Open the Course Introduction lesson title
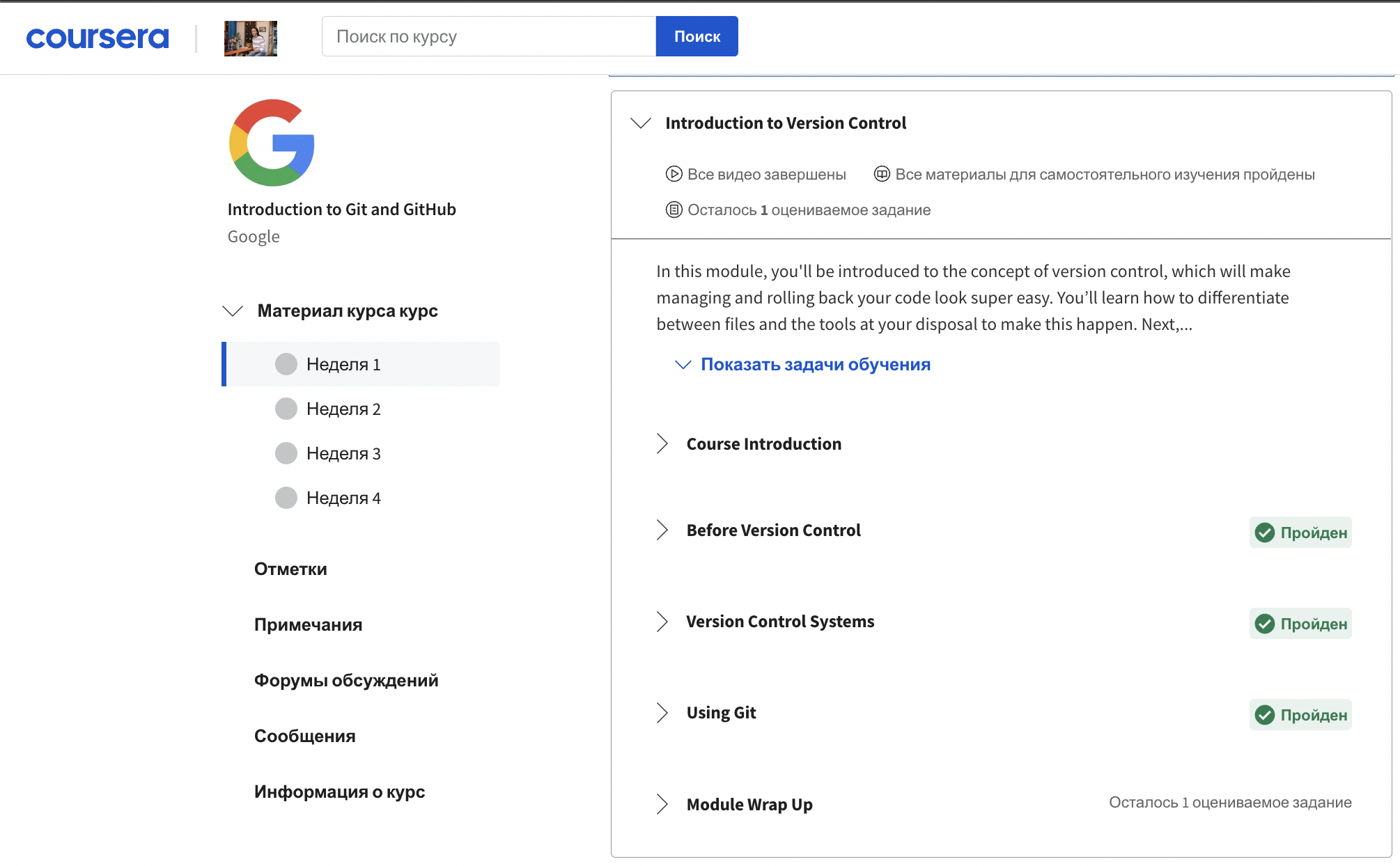This screenshot has width=1400, height=866. 764,443
